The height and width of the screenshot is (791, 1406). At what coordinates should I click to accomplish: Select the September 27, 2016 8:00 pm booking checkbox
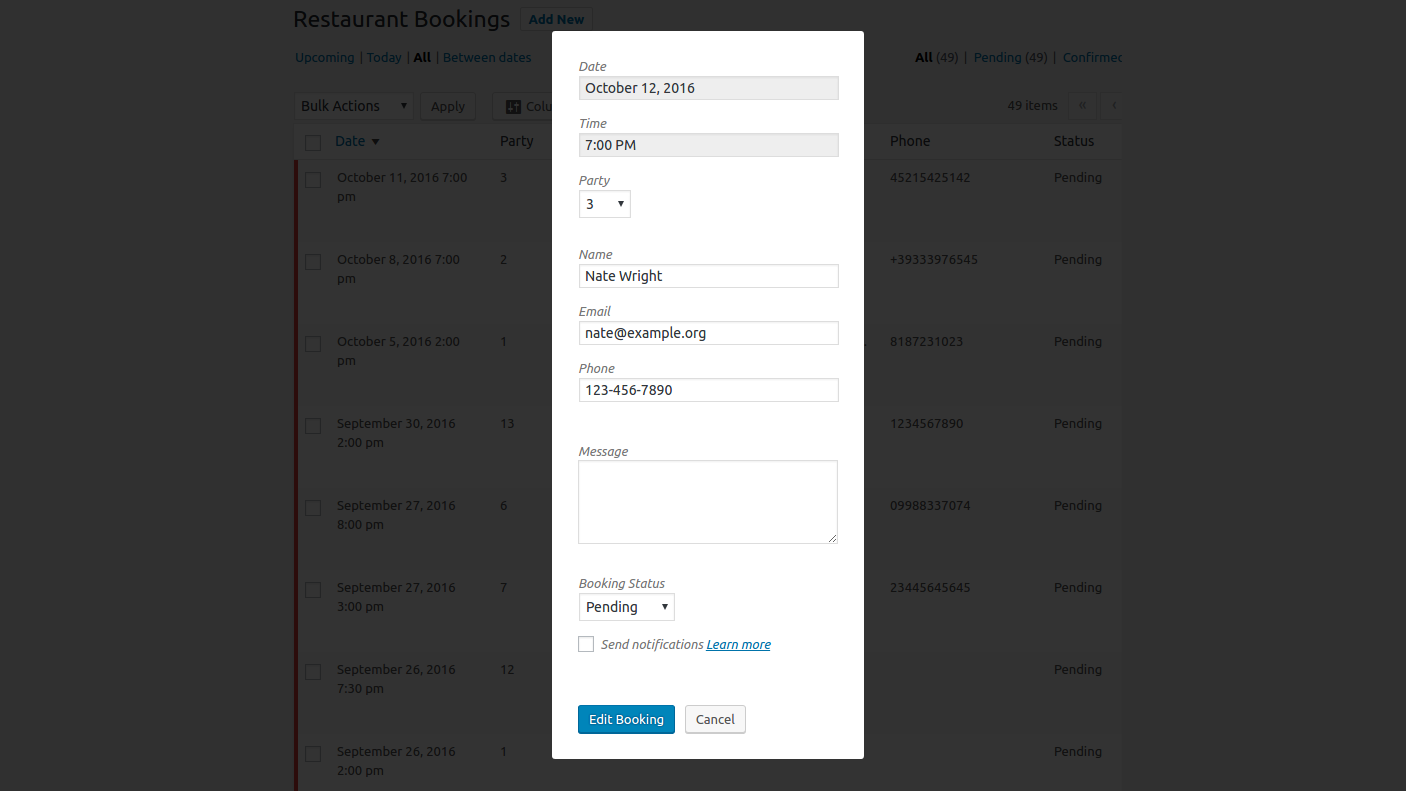(313, 508)
